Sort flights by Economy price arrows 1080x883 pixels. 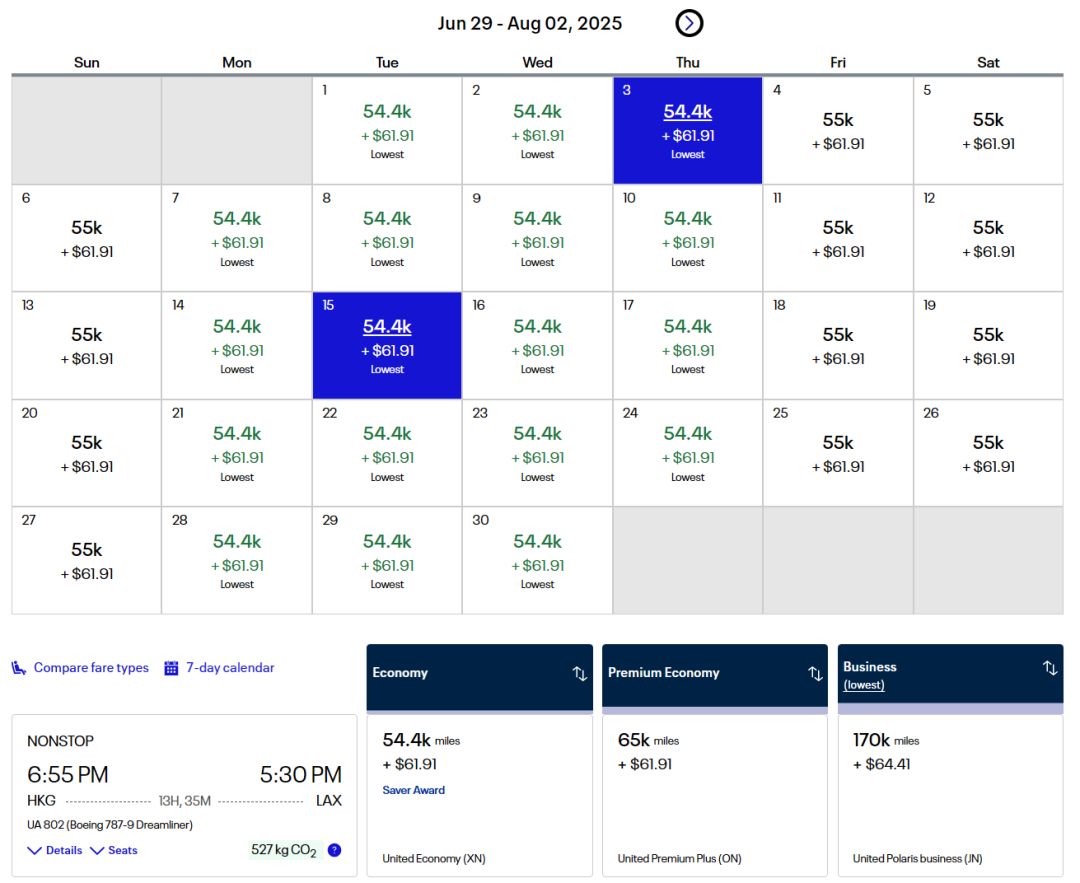click(580, 673)
